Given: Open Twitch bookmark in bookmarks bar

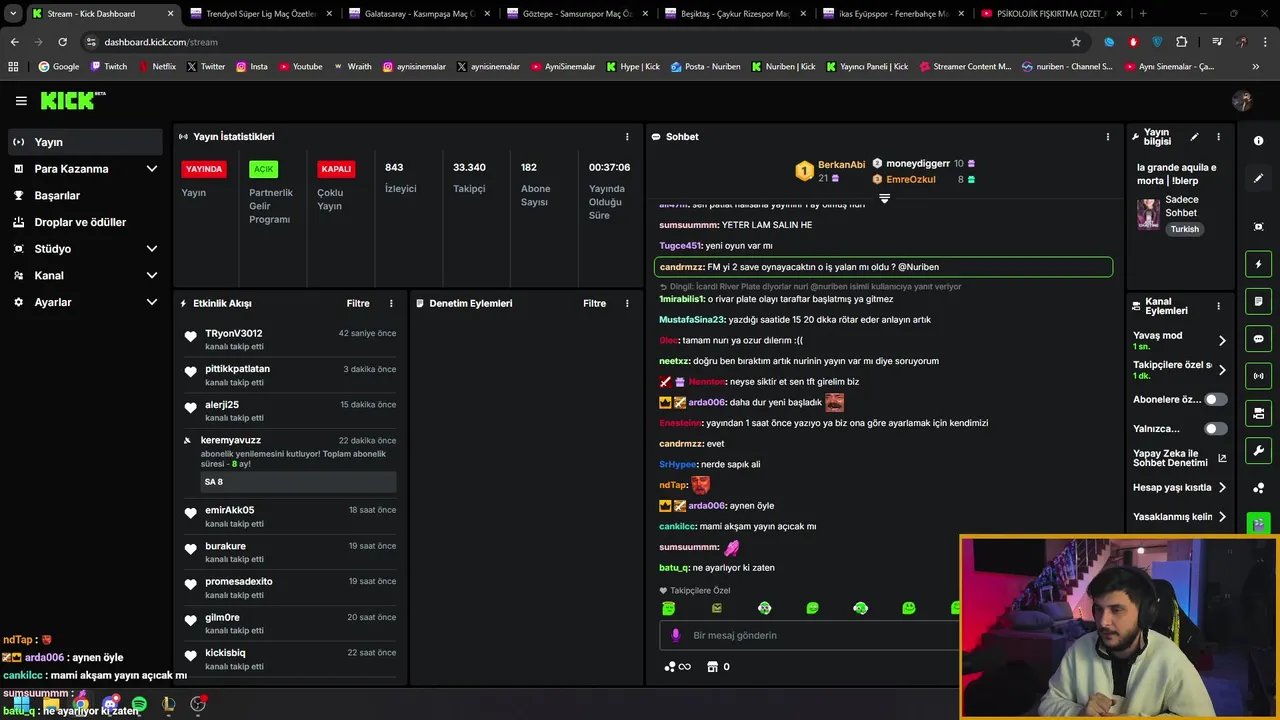Looking at the screenshot, I should tap(109, 67).
